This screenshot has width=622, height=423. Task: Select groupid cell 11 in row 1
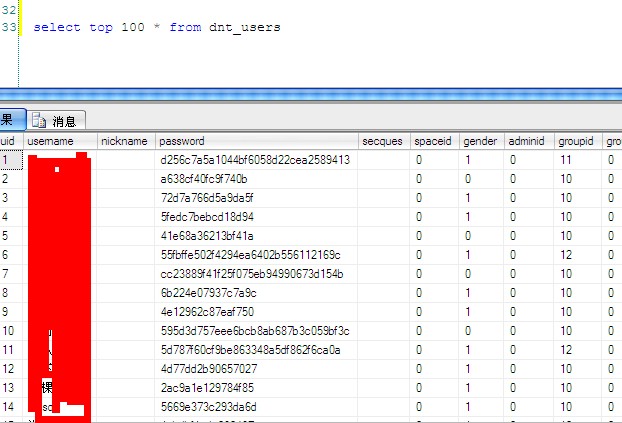pos(578,160)
